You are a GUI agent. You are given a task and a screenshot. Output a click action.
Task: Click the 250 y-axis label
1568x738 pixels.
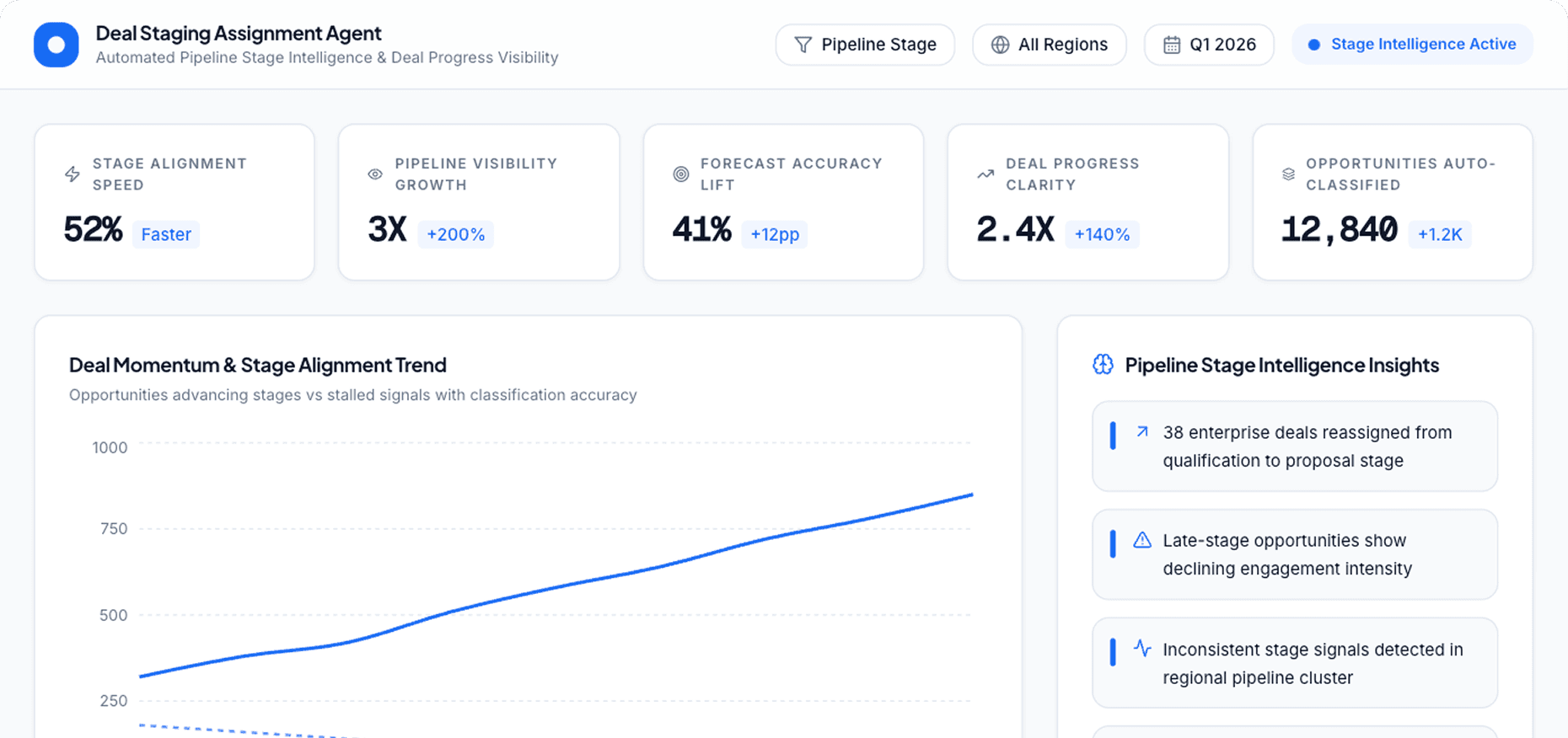(x=113, y=701)
